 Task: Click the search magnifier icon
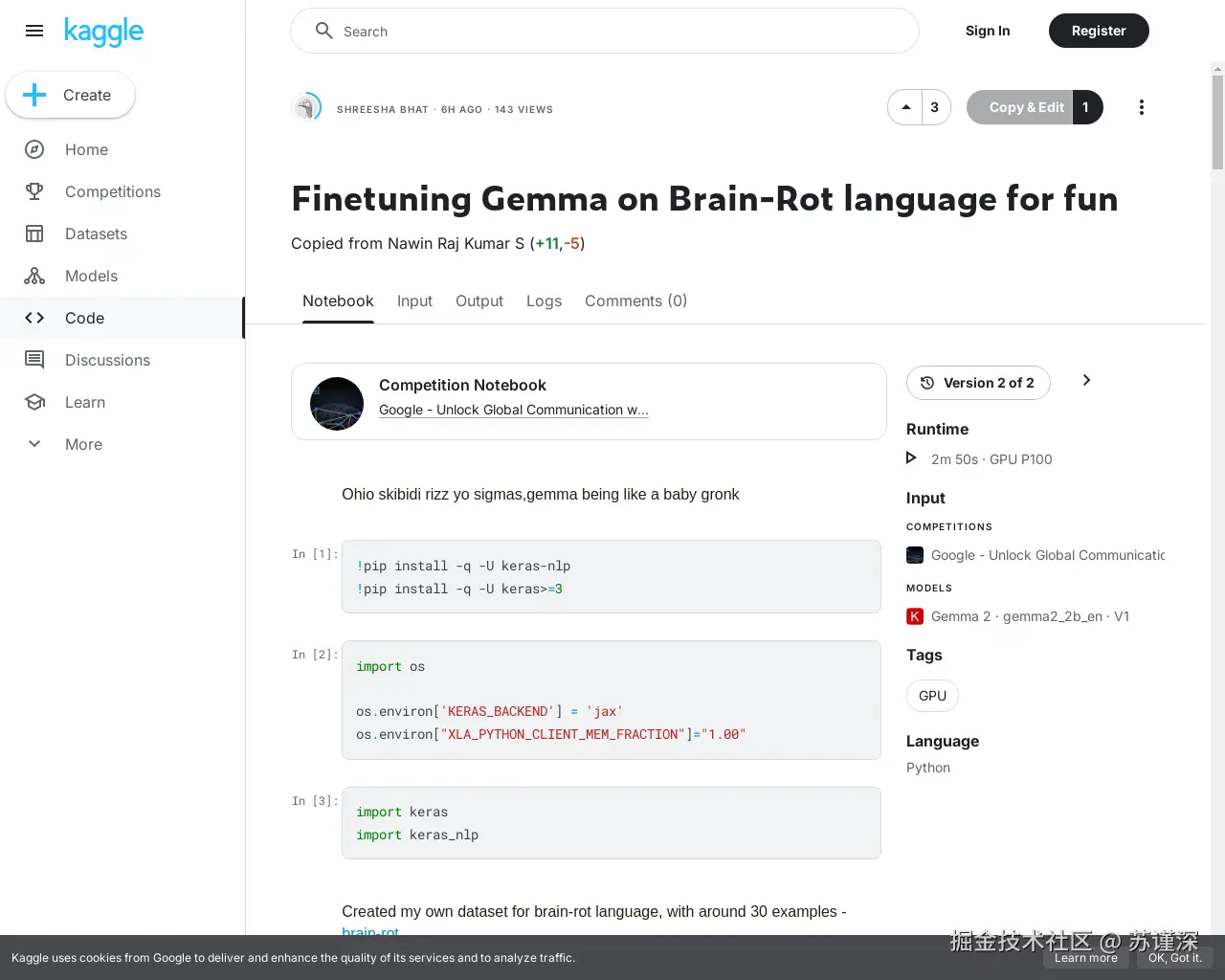pos(324,31)
